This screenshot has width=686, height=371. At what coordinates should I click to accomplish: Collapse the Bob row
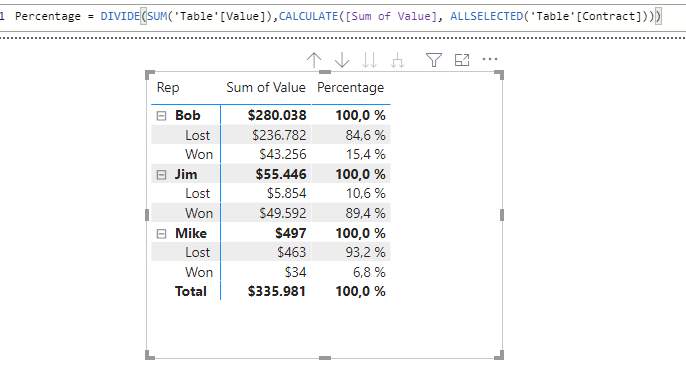coord(161,116)
